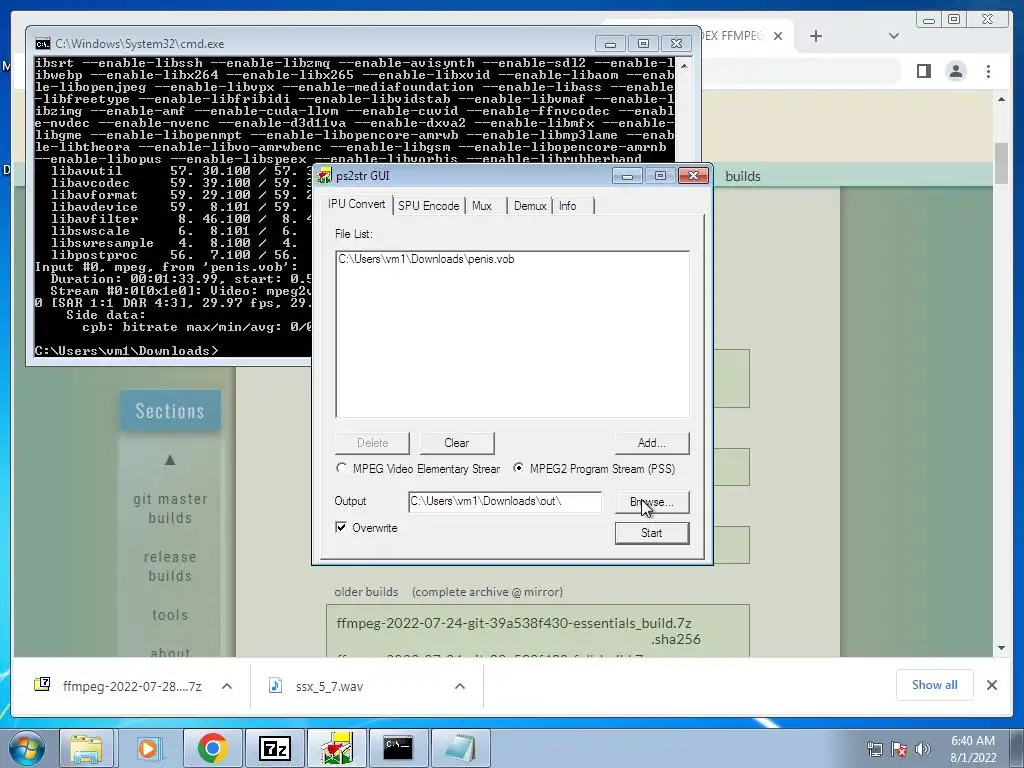
Task: Click volume speaker tray icon
Action: 922,749
